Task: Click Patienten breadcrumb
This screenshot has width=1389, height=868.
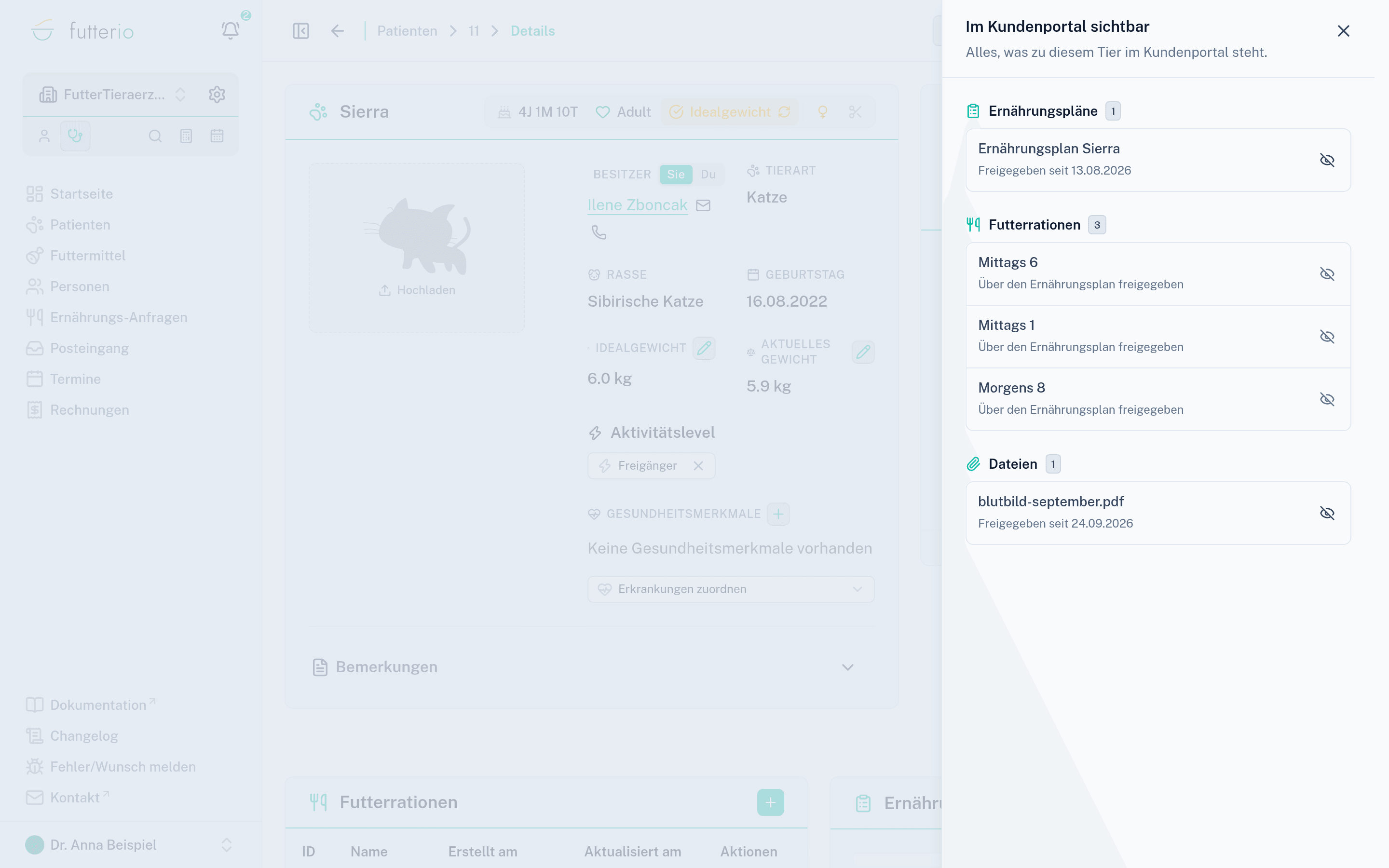Action: point(407,31)
